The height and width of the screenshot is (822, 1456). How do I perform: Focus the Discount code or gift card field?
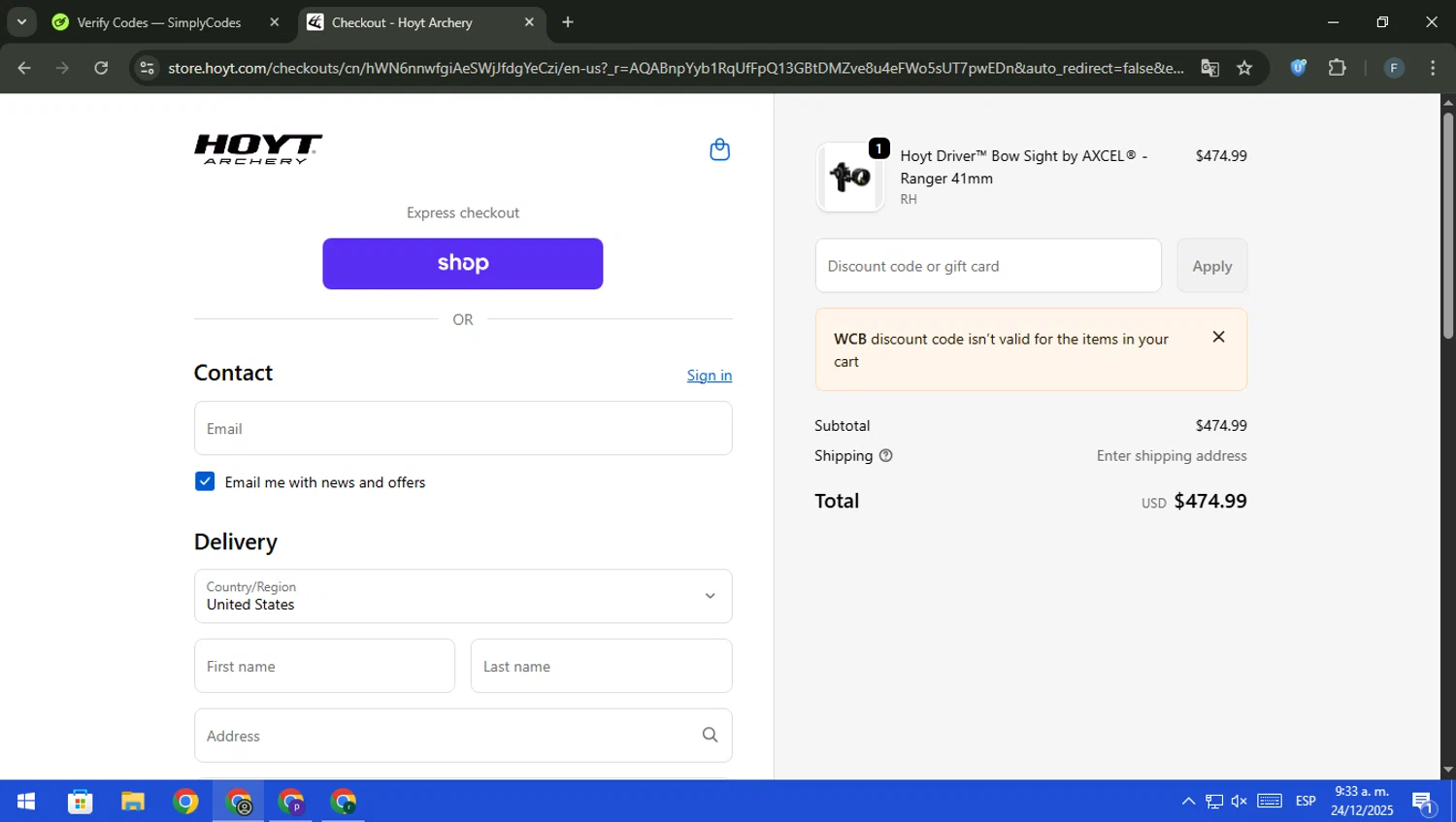click(x=988, y=265)
